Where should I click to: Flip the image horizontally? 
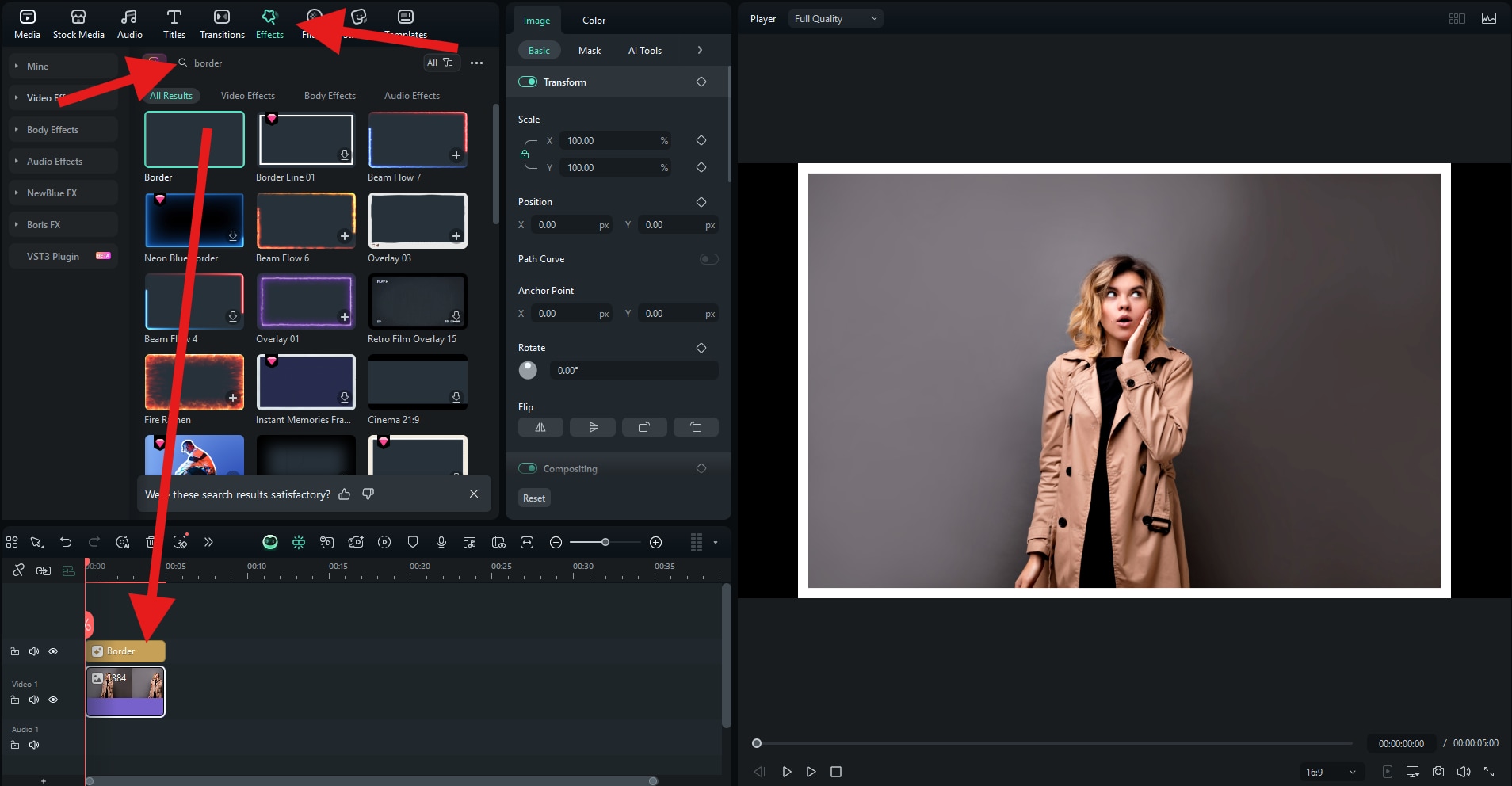(540, 427)
